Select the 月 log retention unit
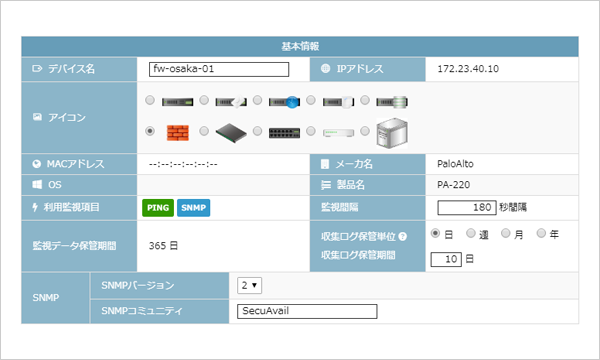 click(x=506, y=233)
